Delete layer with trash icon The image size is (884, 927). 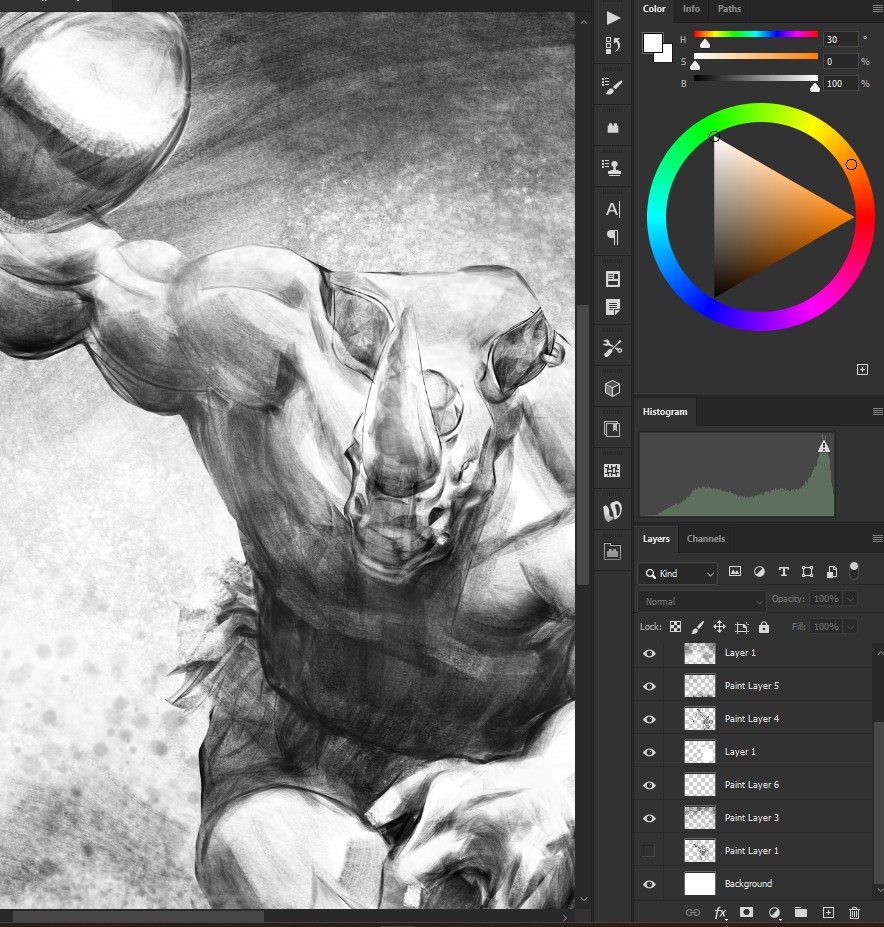[854, 913]
